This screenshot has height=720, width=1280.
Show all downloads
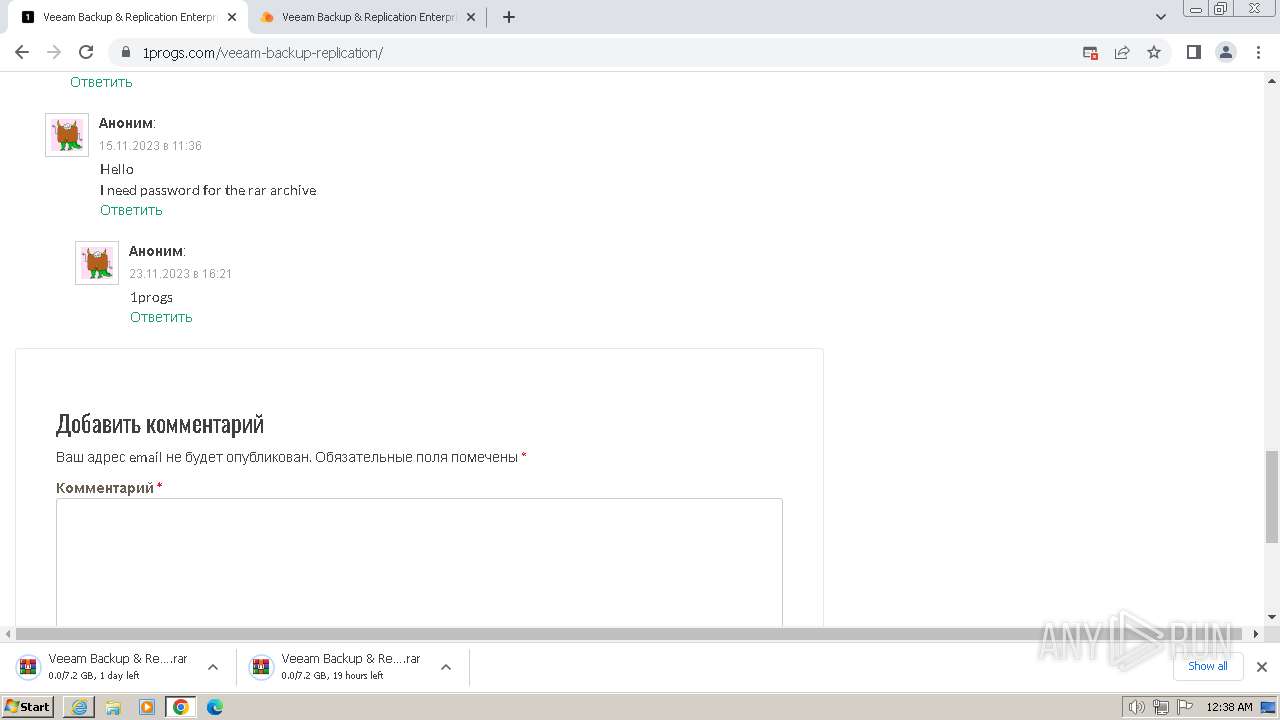coord(1207,666)
